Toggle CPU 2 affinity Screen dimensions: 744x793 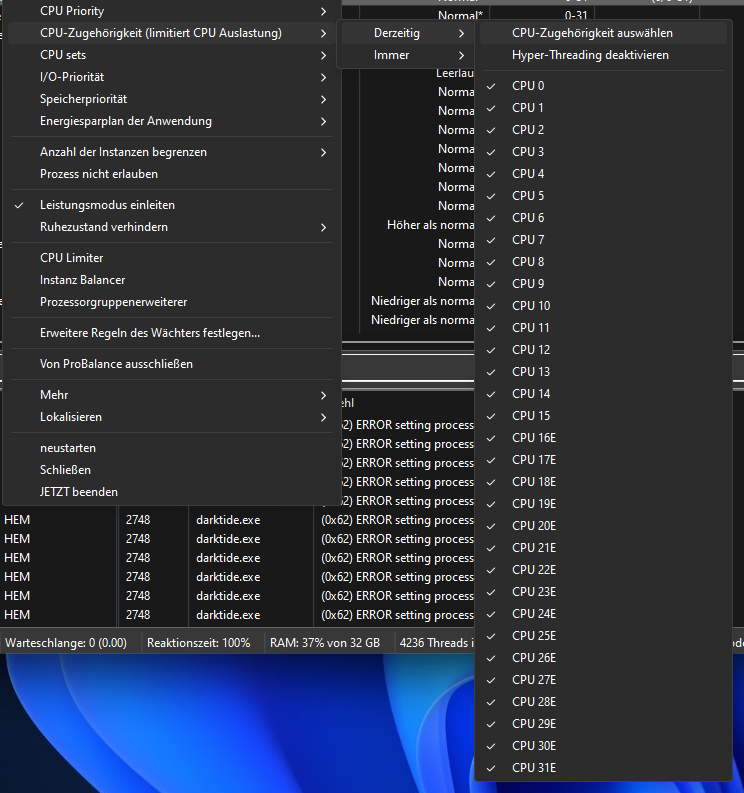(x=603, y=130)
